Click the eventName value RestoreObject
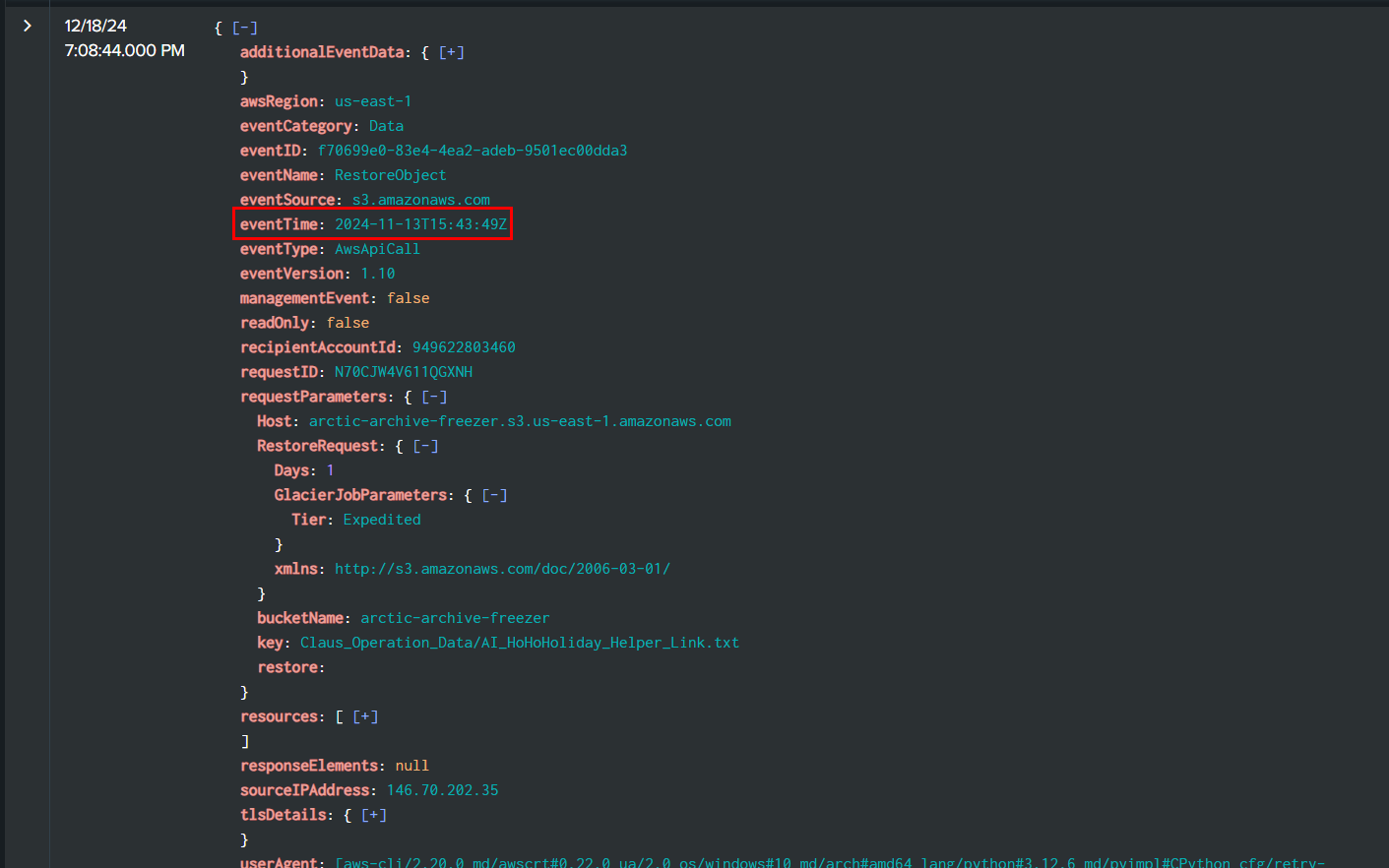This screenshot has height=868, width=1389. tap(390, 175)
